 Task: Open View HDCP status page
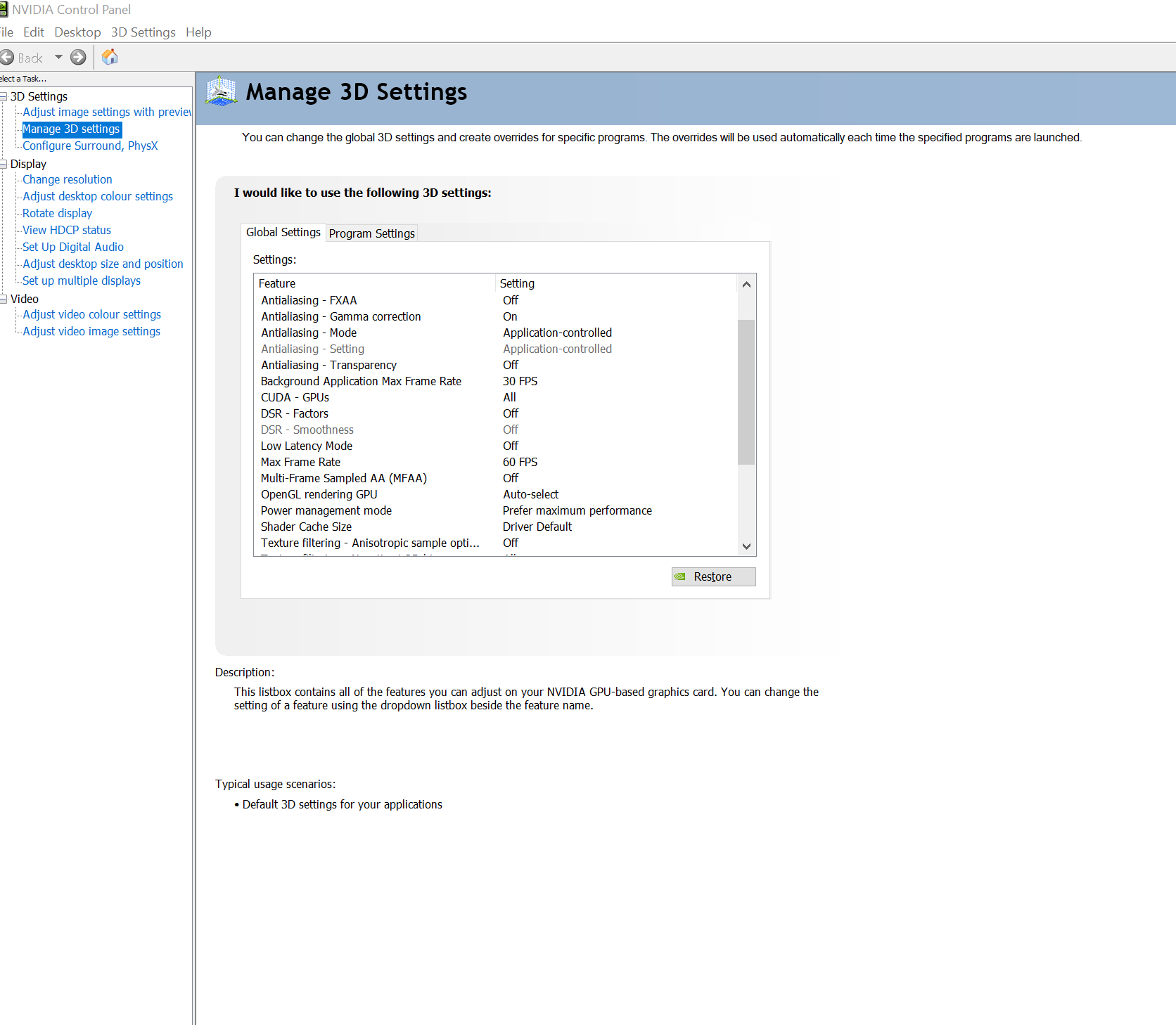(x=67, y=230)
